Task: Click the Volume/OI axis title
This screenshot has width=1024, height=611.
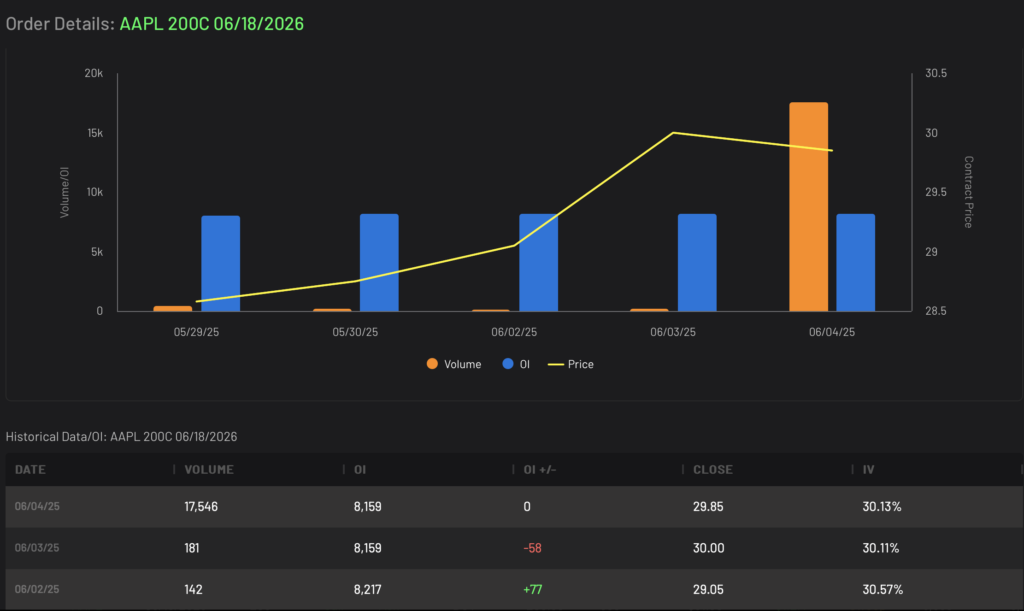Action: 64,192
